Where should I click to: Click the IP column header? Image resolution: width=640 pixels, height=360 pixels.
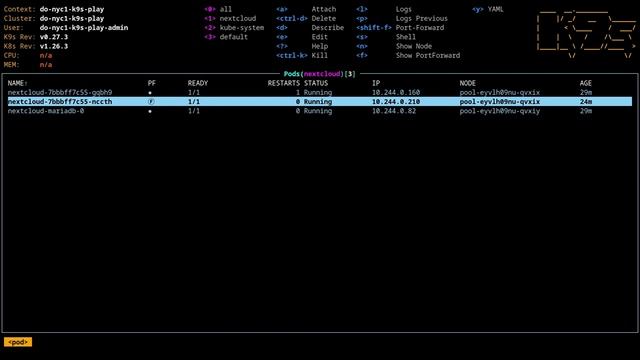click(376, 83)
